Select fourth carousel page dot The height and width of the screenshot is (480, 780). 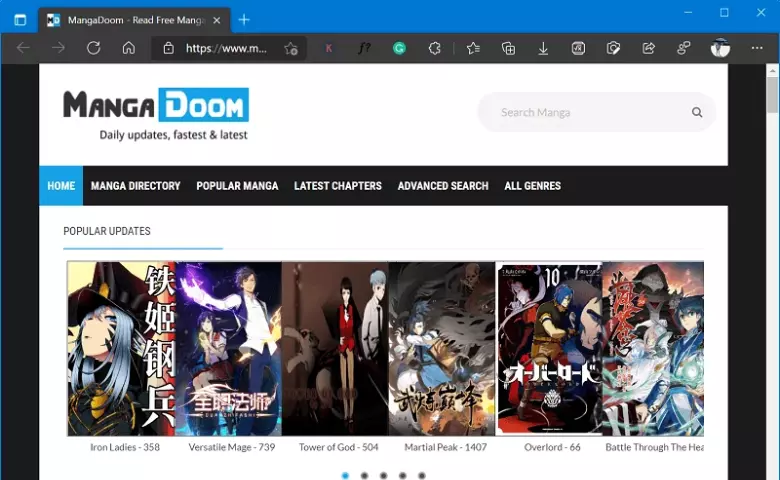pyautogui.click(x=402, y=476)
